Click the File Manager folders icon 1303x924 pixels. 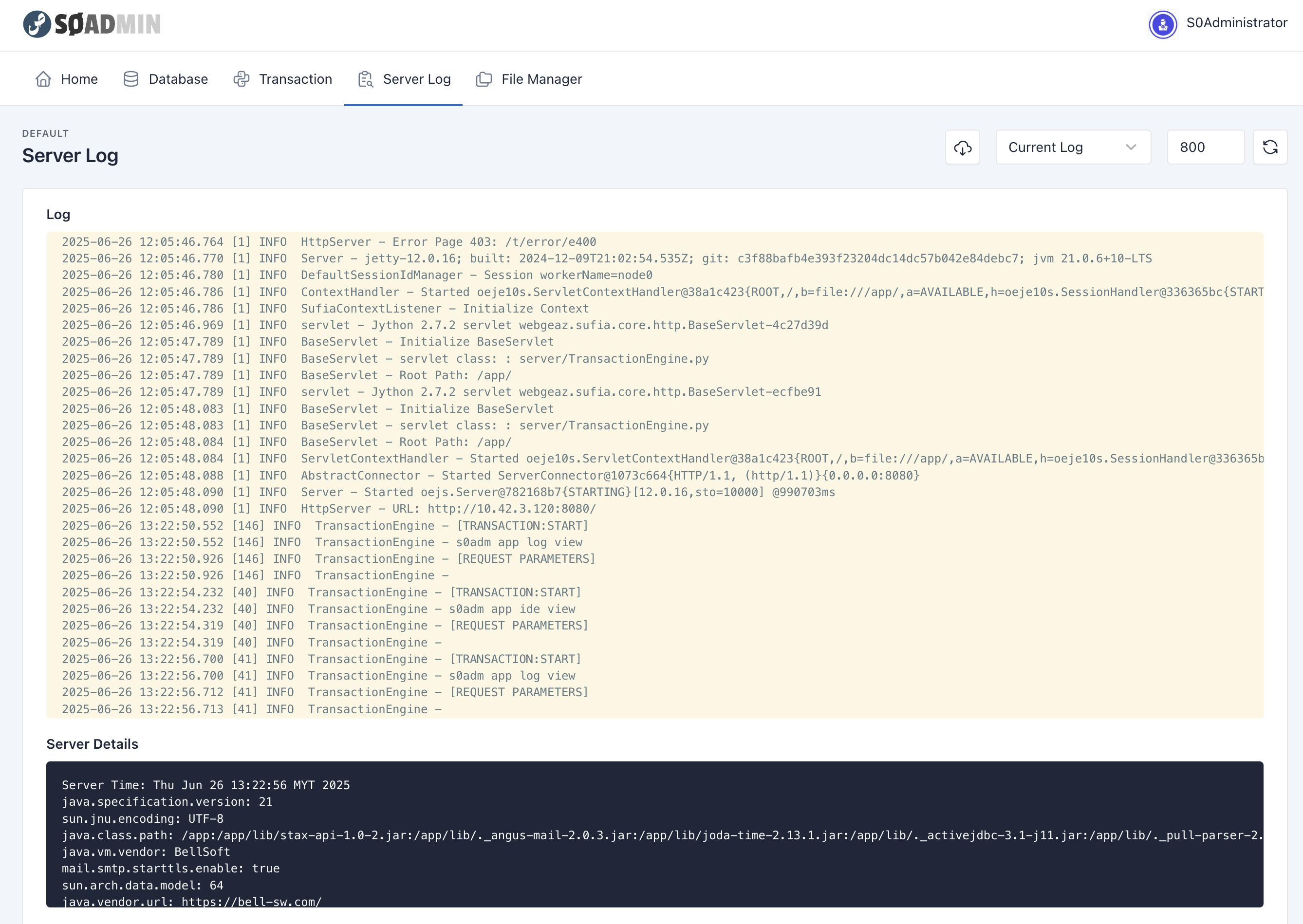pos(484,79)
